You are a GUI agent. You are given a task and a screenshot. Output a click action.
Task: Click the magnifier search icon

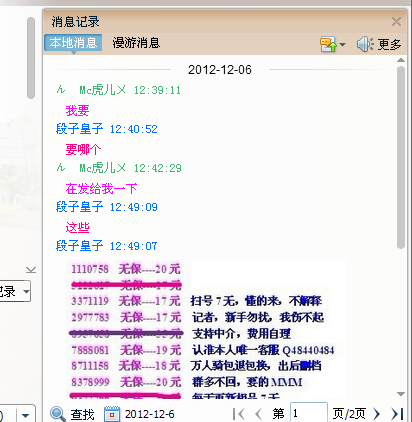pyautogui.click(x=58, y=414)
